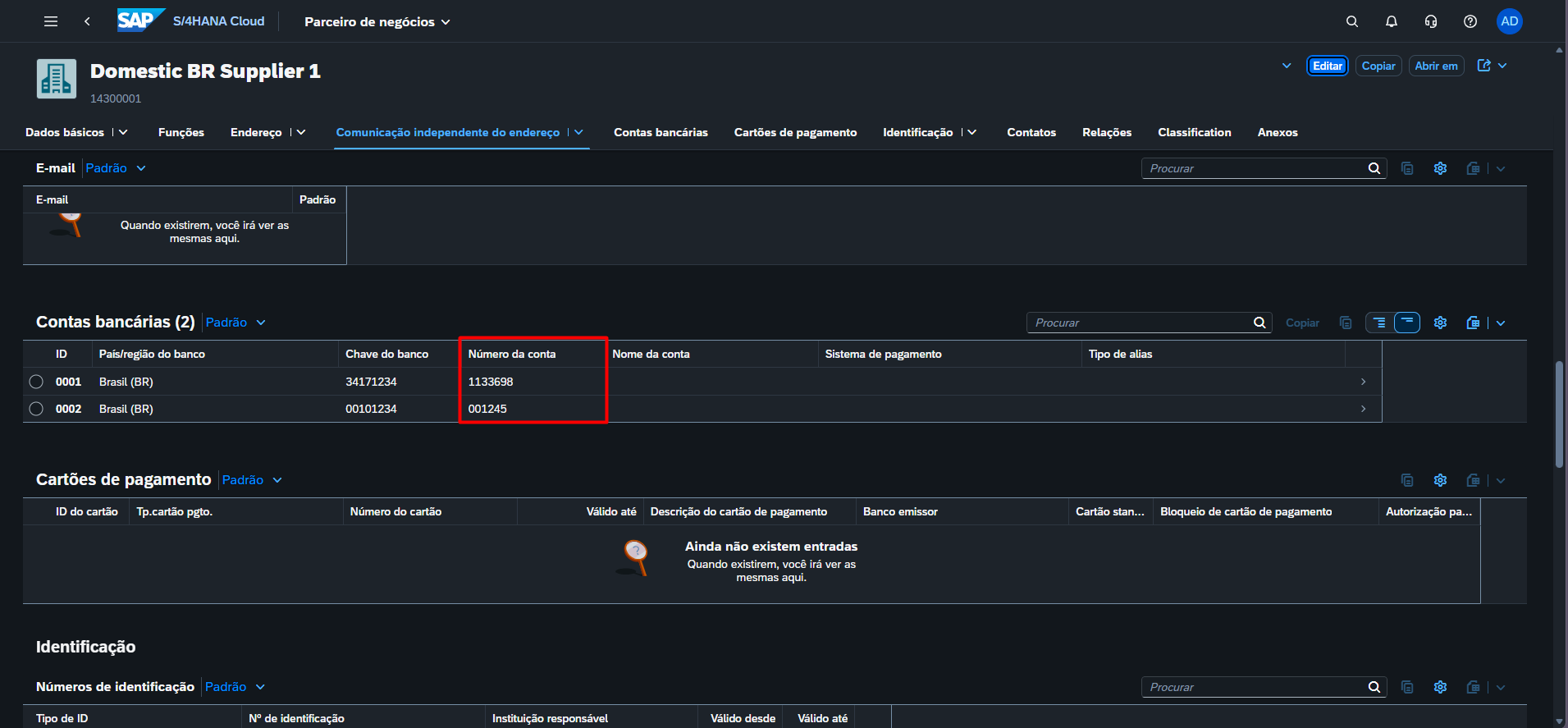Go to the Contatos tab
The height and width of the screenshot is (728, 1568).
pyautogui.click(x=1031, y=132)
